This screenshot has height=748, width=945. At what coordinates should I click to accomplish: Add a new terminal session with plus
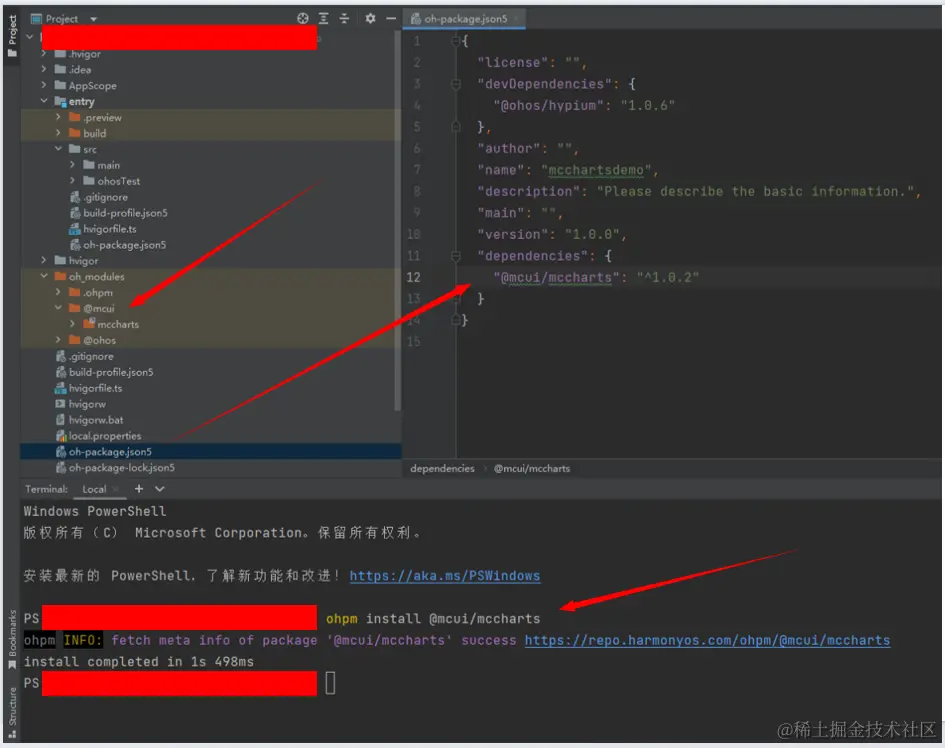click(x=139, y=489)
